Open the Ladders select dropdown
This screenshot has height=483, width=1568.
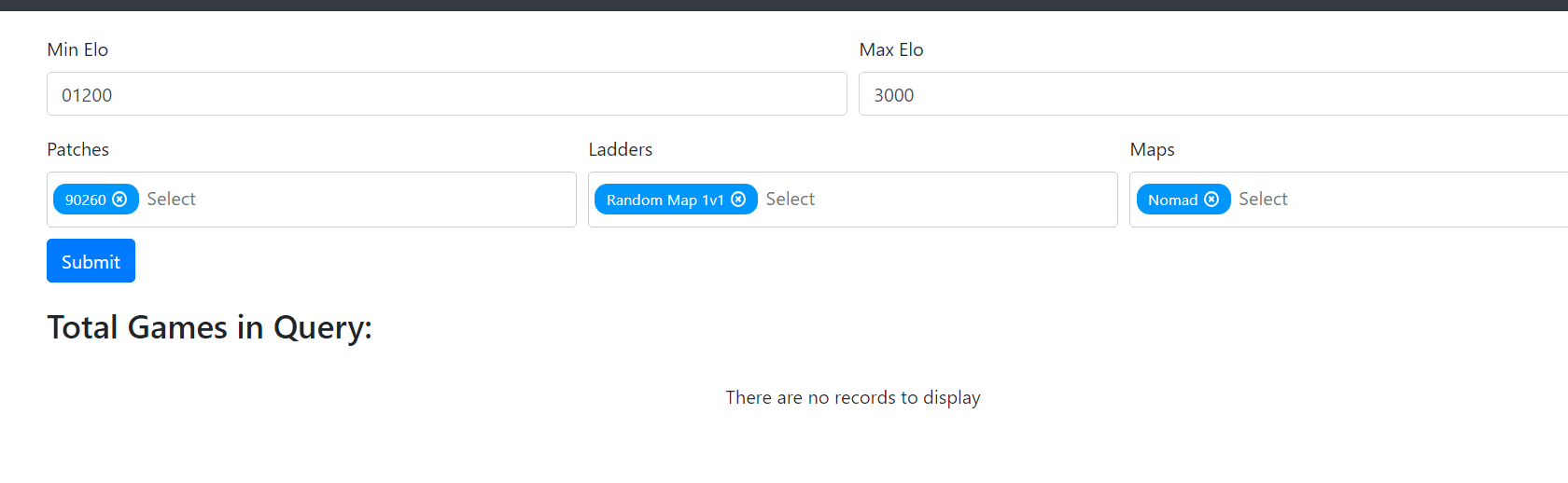tap(933, 200)
